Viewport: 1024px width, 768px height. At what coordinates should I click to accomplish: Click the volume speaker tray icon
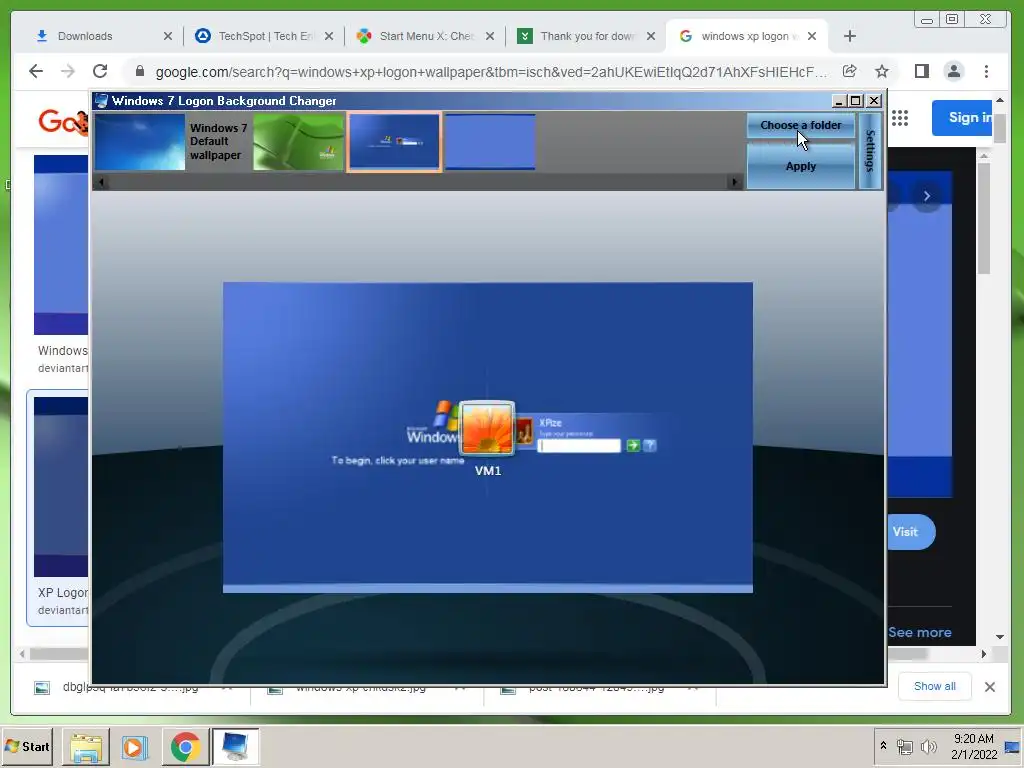[928, 747]
